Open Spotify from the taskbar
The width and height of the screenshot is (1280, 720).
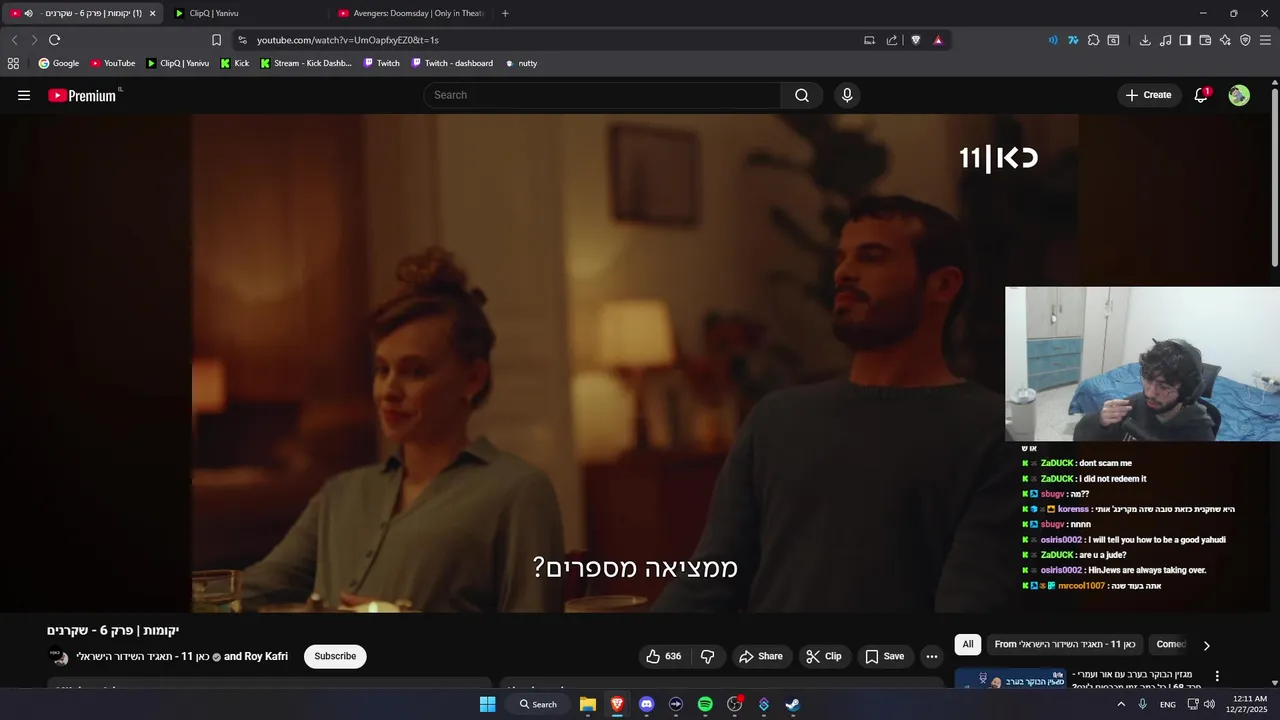point(705,704)
